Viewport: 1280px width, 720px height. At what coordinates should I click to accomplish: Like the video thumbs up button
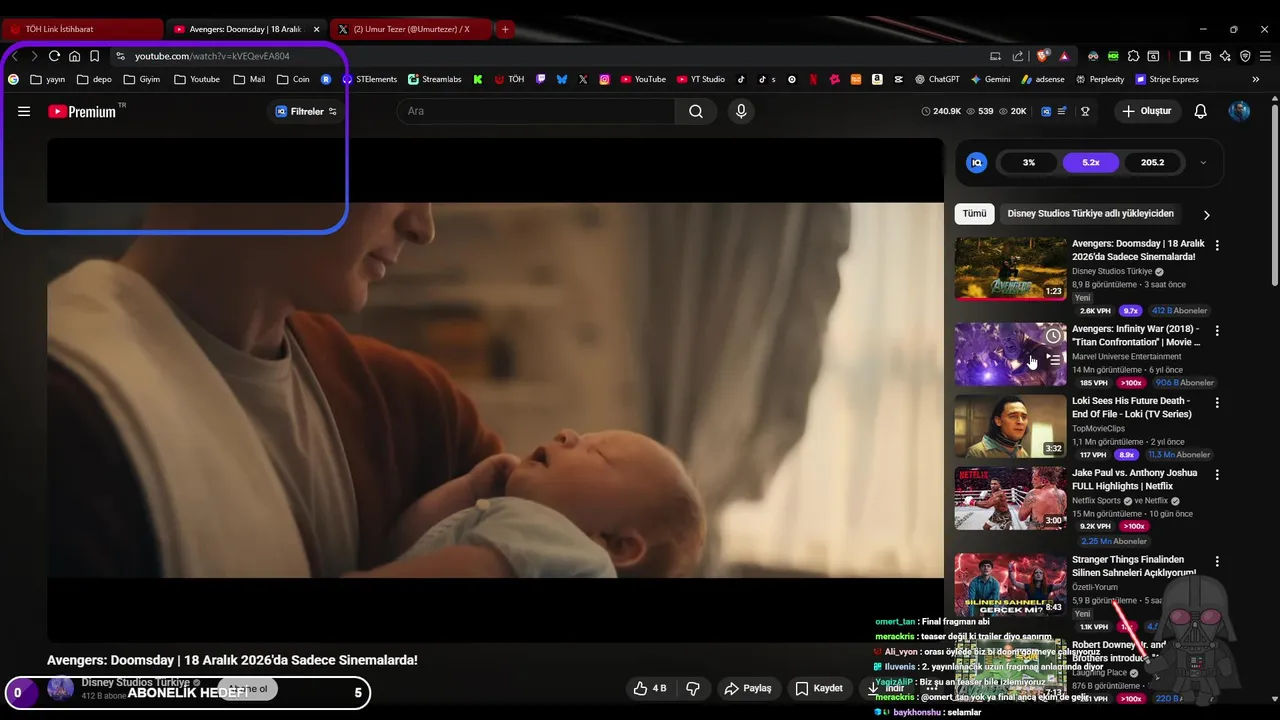650,688
